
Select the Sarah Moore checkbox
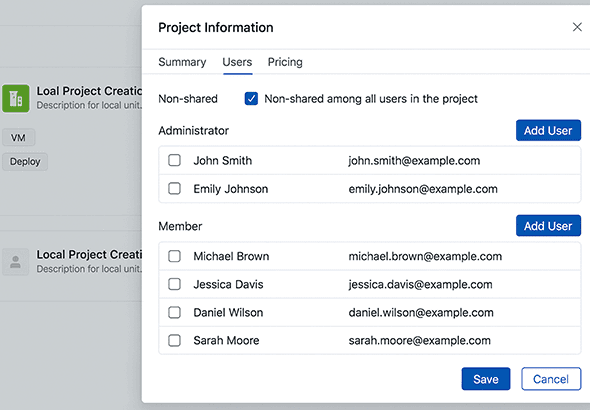click(174, 340)
